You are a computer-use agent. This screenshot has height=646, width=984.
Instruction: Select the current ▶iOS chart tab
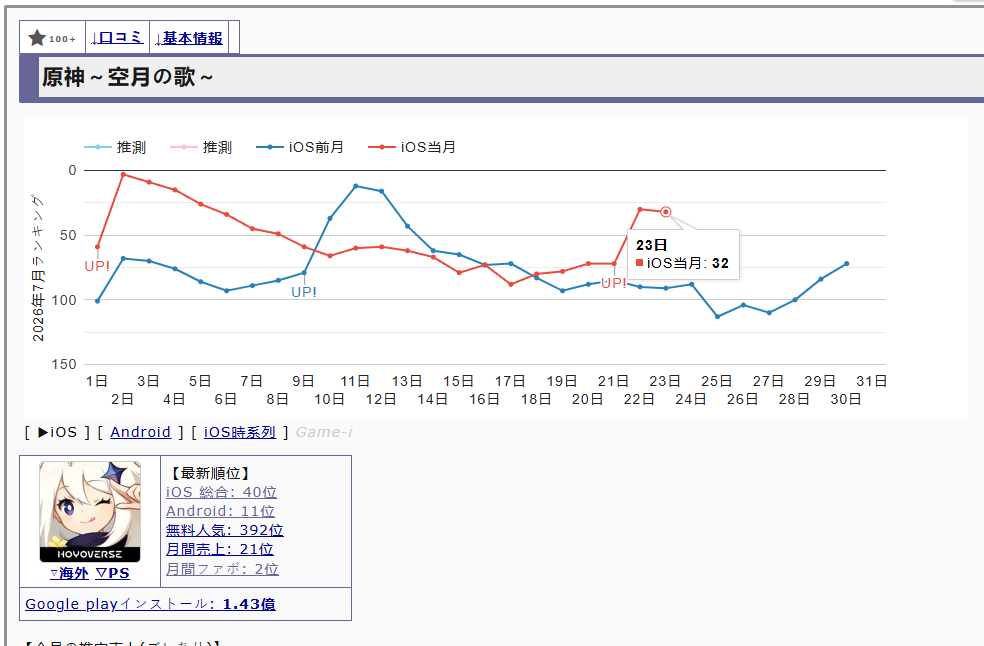pos(57,432)
